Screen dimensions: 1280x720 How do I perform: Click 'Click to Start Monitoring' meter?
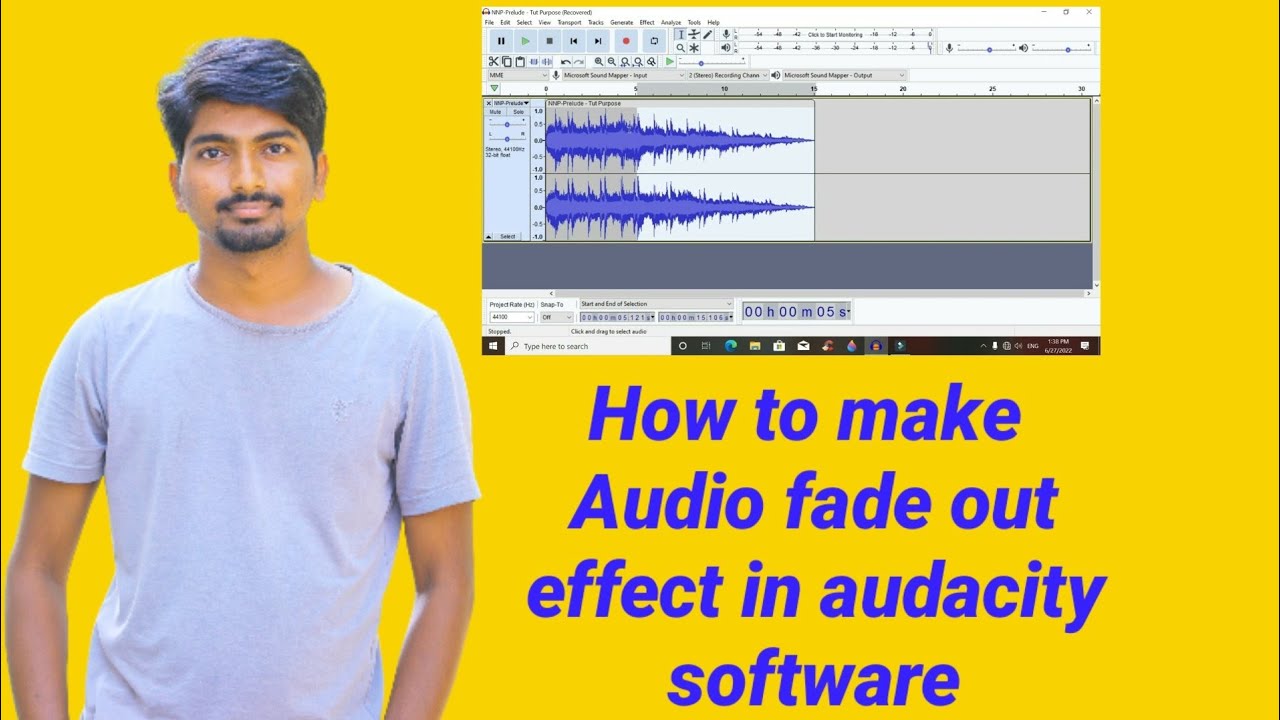pyautogui.click(x=835, y=34)
